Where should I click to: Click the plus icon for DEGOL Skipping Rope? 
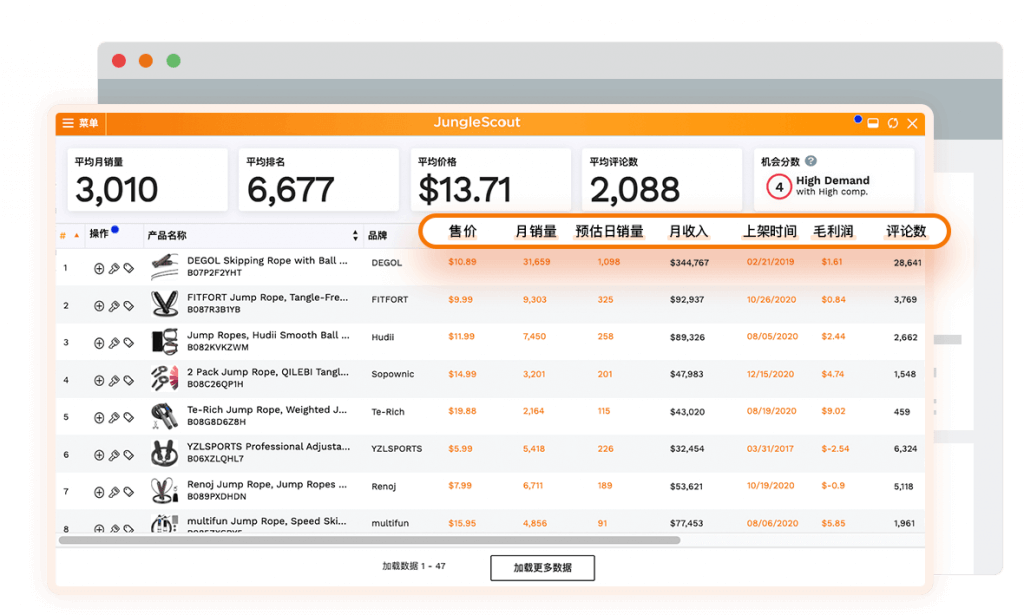click(99, 268)
